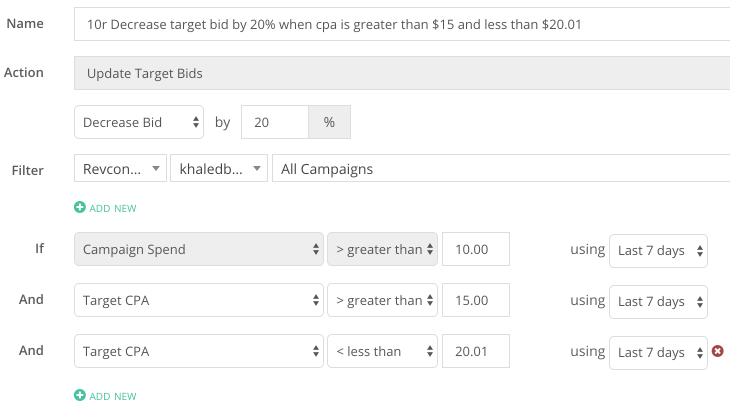Click the 20.01 CPA value field
The image size is (730, 413).
(x=476, y=351)
